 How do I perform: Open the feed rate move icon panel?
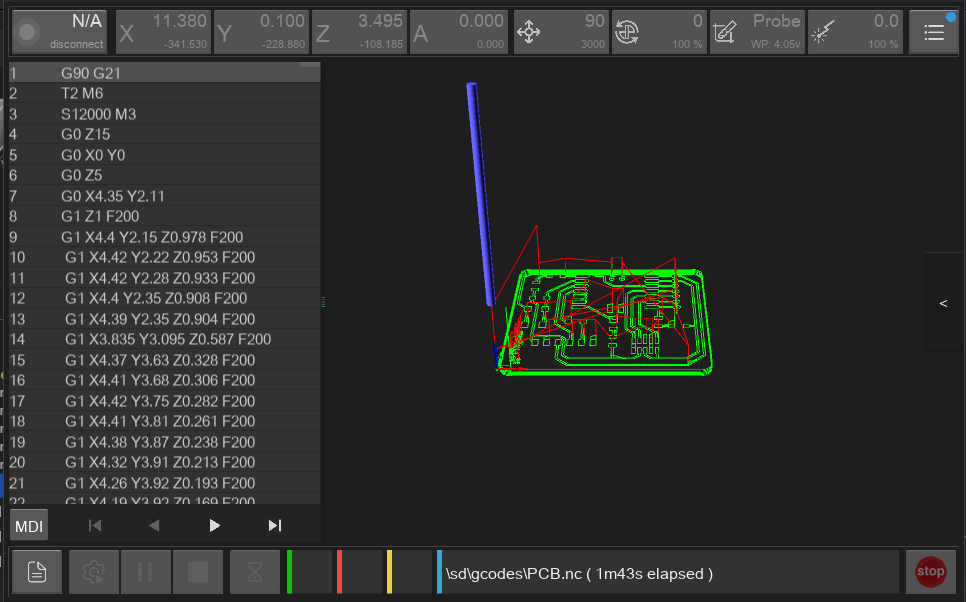(x=561, y=32)
